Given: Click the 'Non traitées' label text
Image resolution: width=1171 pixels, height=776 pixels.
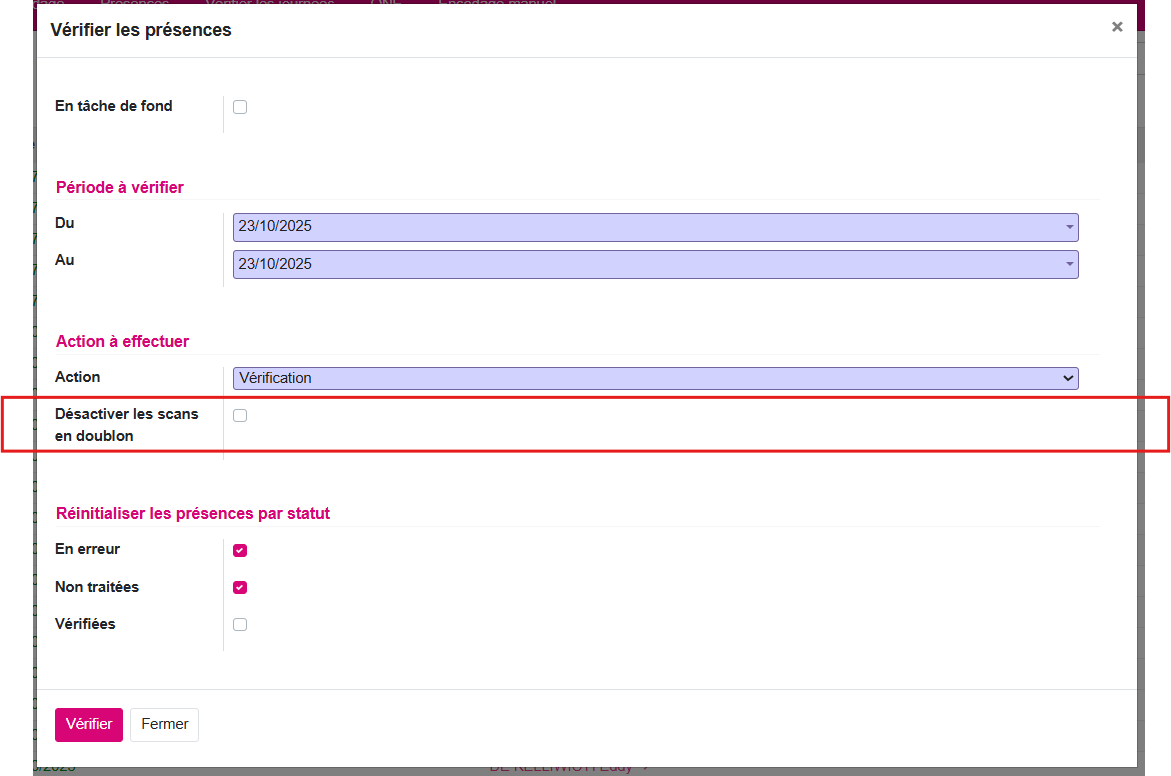Looking at the screenshot, I should click(97, 587).
